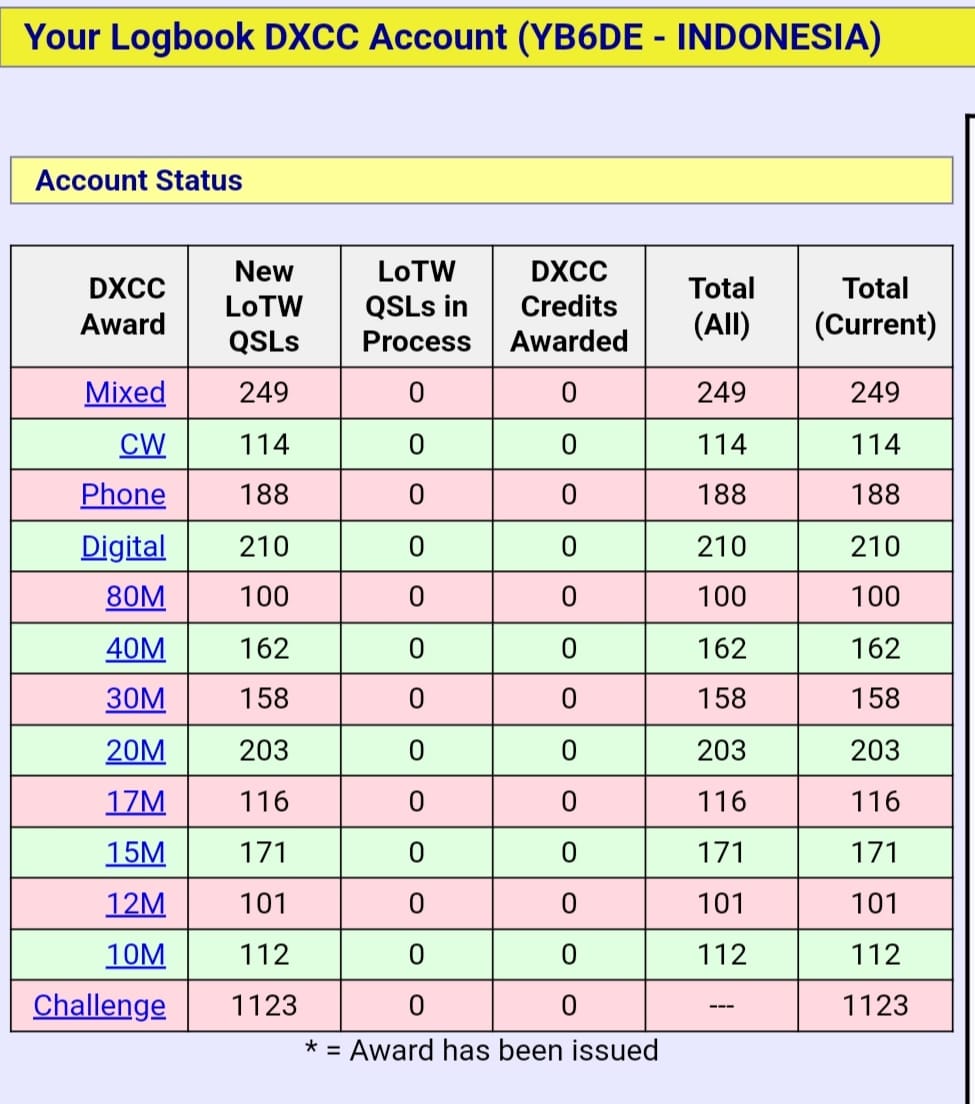
Task: Open the 12M band award link
Action: [136, 903]
